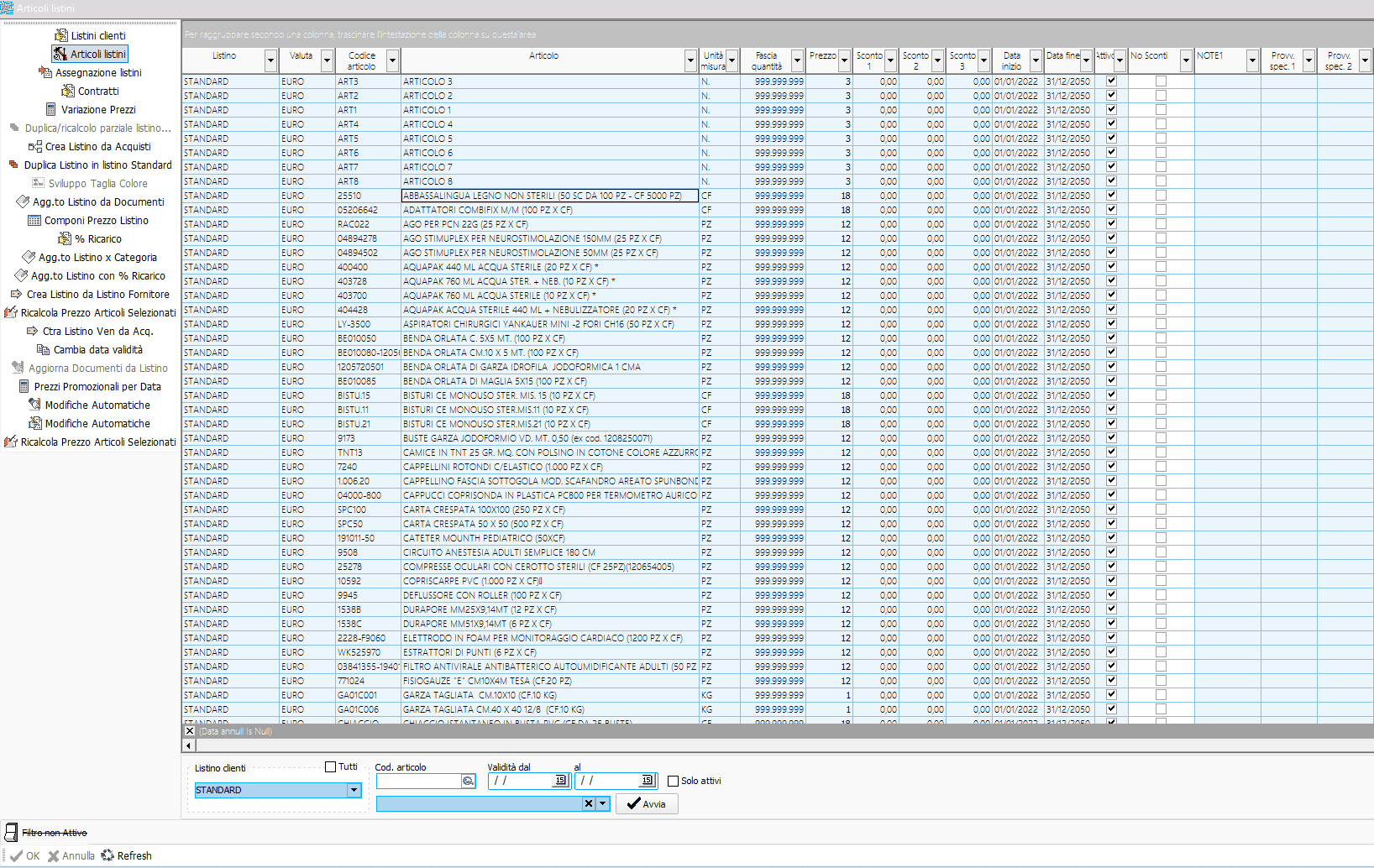
Task: Click the Crea Listino da Listino Fornitore arrow icon
Action: click(x=16, y=294)
